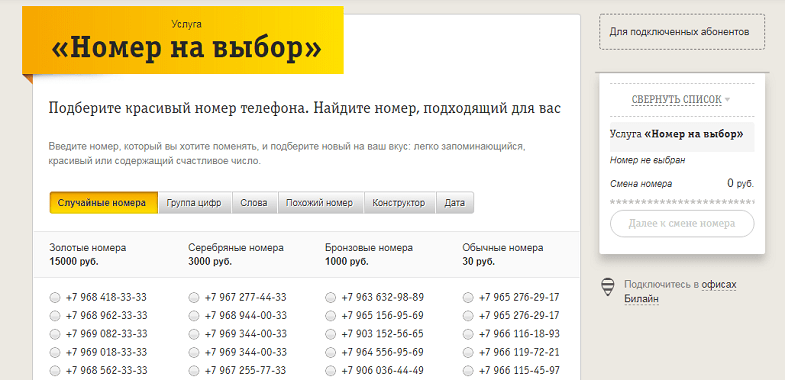The height and width of the screenshot is (380, 785).
Task: Open the Дата tab
Action: (455, 203)
